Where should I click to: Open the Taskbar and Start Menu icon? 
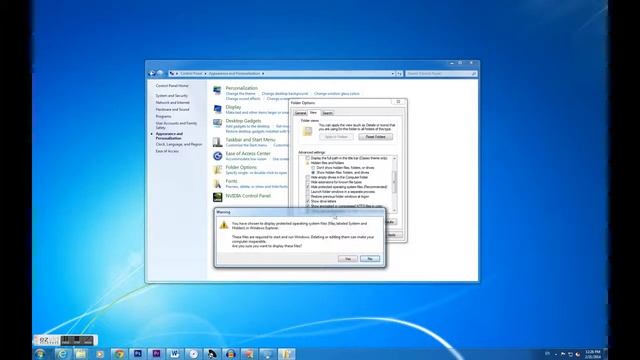click(x=217, y=142)
